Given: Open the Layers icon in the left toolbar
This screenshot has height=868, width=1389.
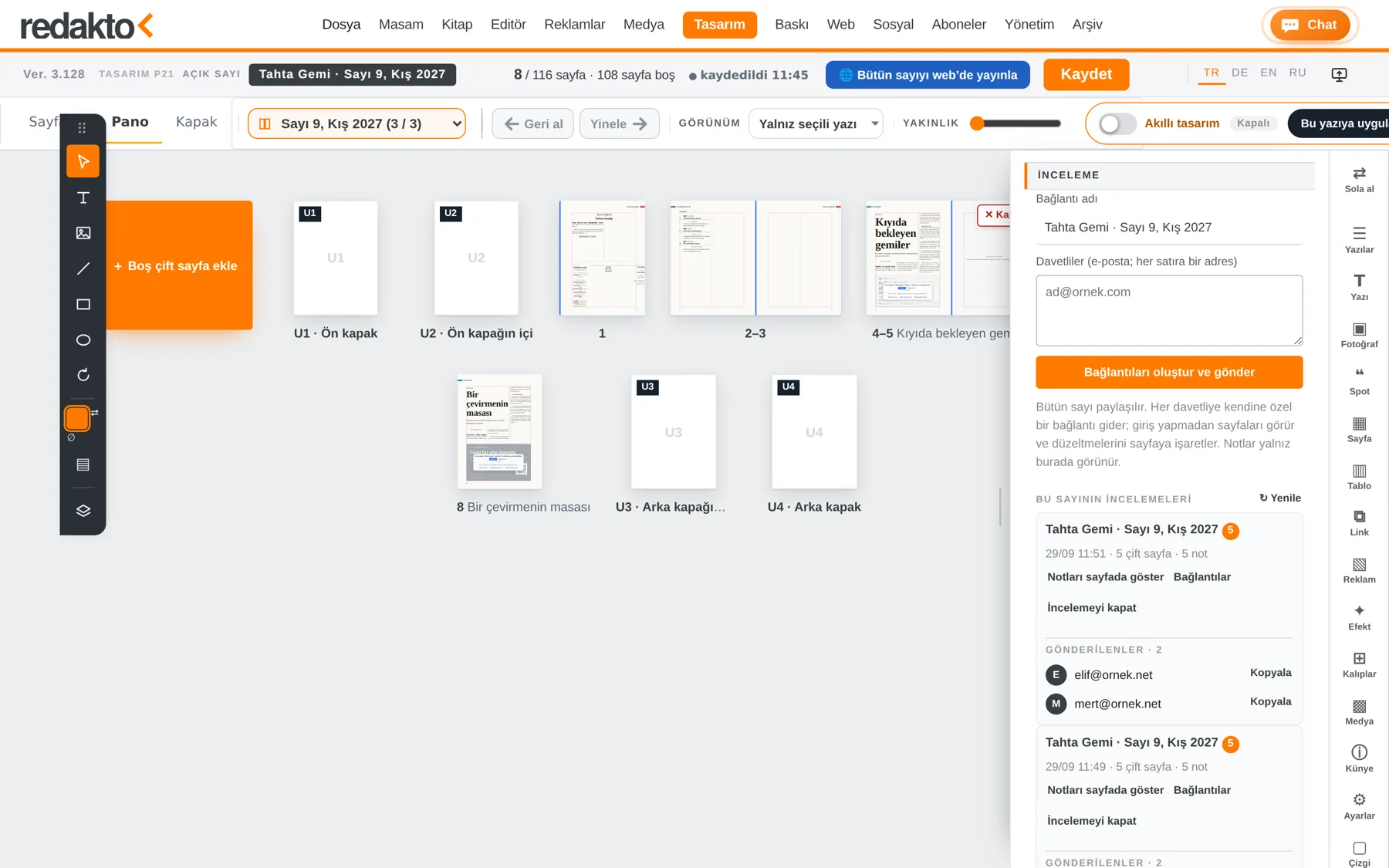Looking at the screenshot, I should pyautogui.click(x=83, y=511).
